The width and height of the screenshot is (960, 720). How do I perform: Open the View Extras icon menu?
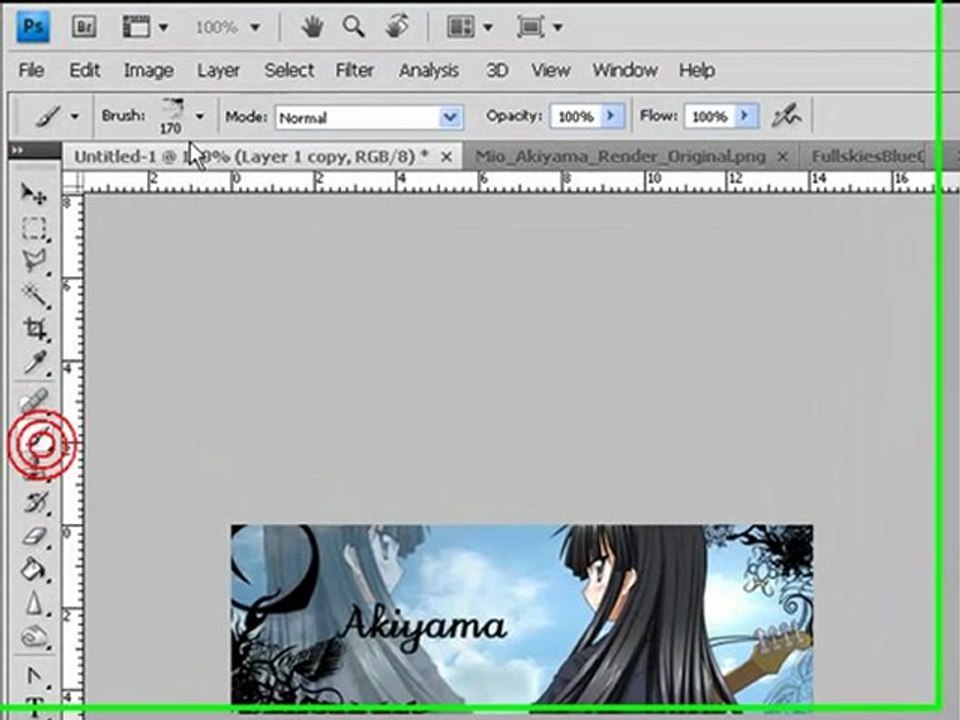pyautogui.click(x=144, y=28)
